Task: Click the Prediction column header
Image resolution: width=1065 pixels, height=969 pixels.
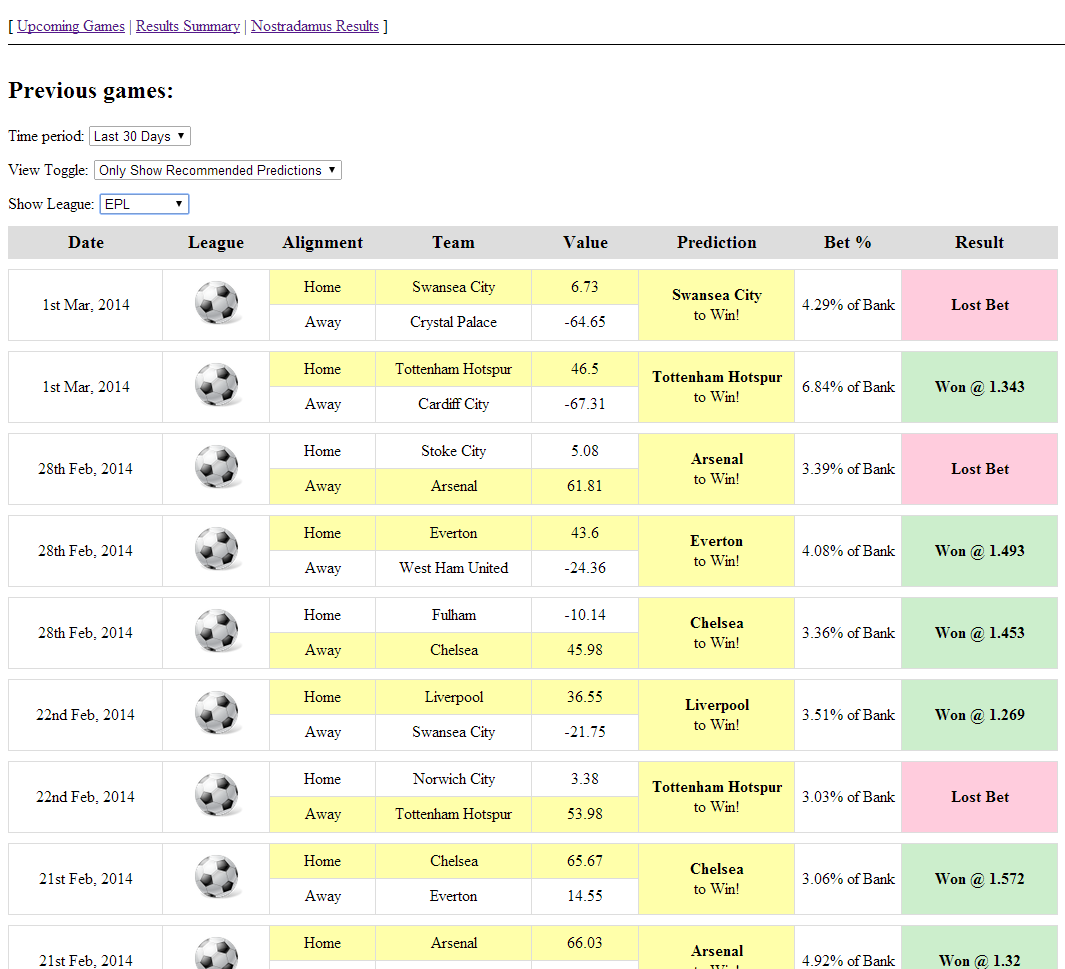Action: [x=717, y=242]
